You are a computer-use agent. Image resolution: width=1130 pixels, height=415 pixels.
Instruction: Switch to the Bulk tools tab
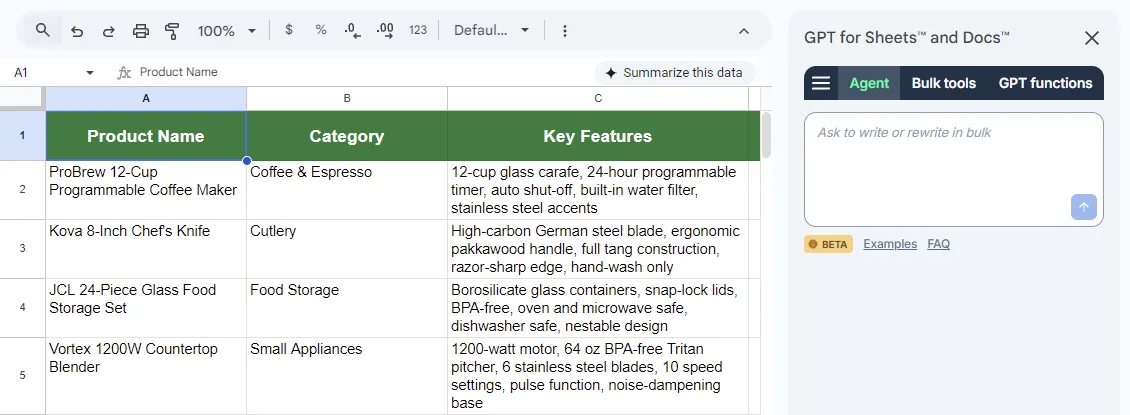coord(943,83)
